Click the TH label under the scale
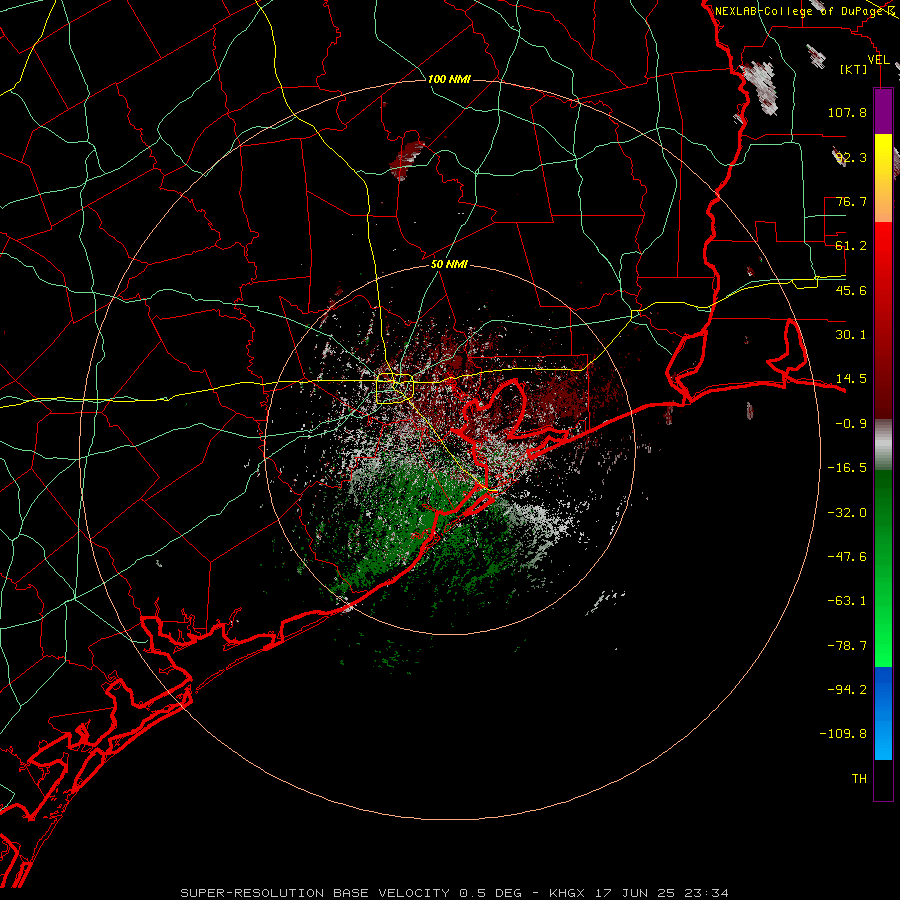The height and width of the screenshot is (900, 900). click(859, 779)
